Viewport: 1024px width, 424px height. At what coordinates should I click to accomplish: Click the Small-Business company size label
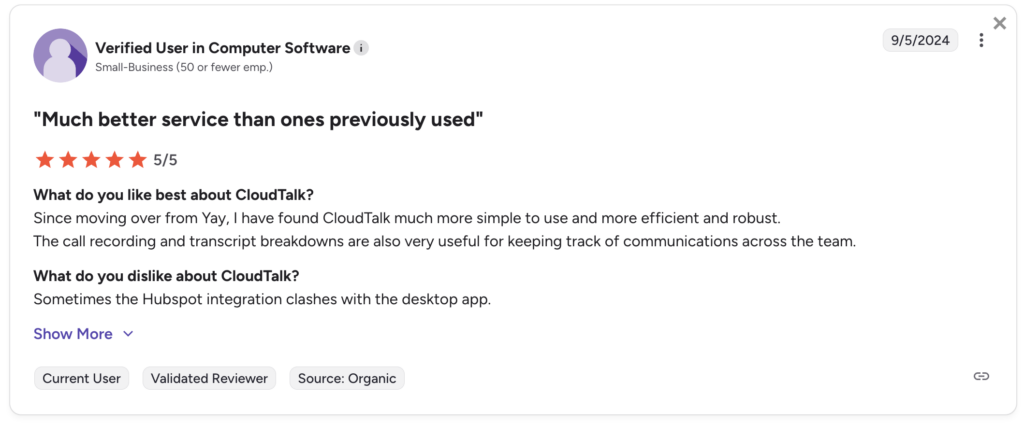183,68
